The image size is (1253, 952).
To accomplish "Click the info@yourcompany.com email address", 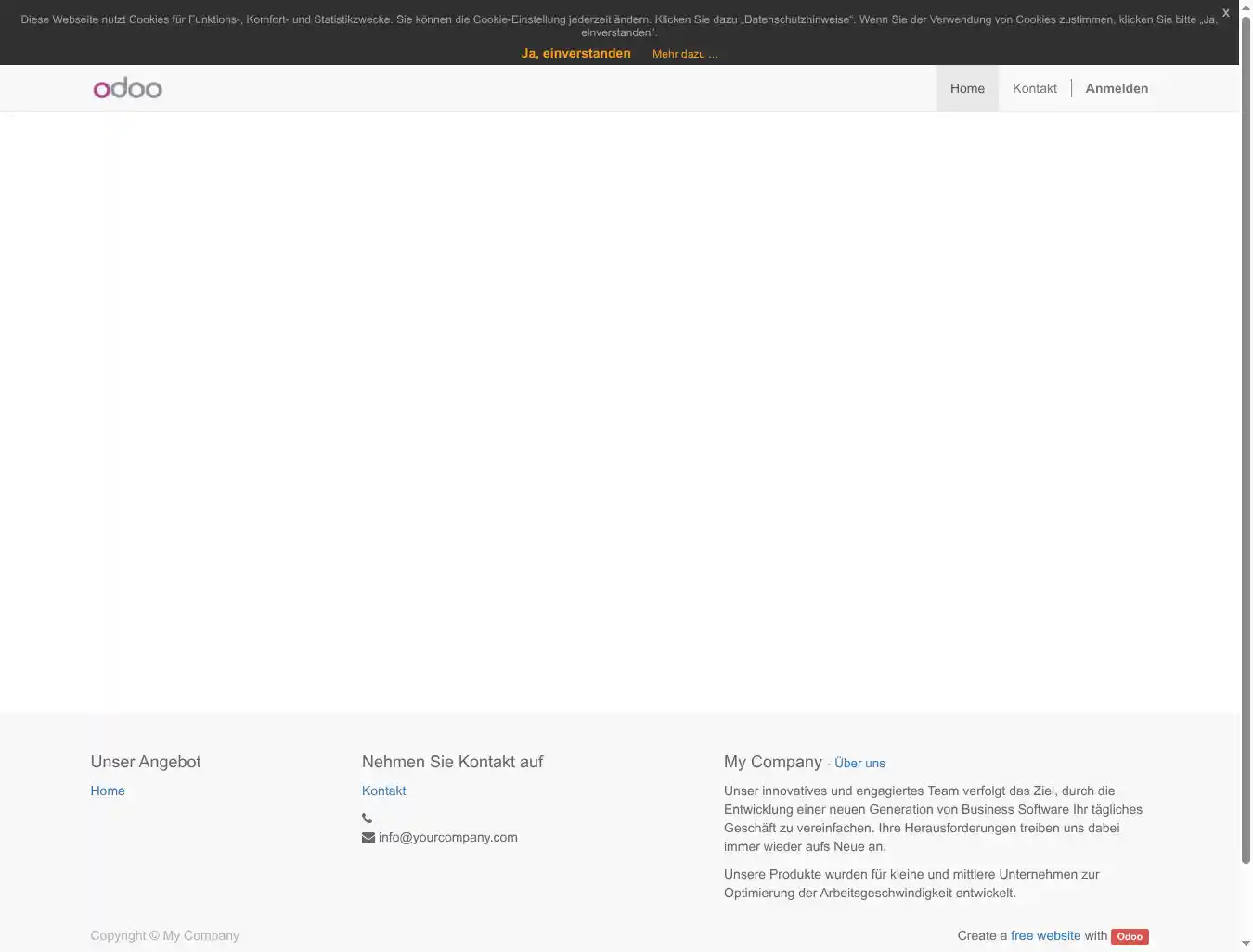I will pos(447,837).
